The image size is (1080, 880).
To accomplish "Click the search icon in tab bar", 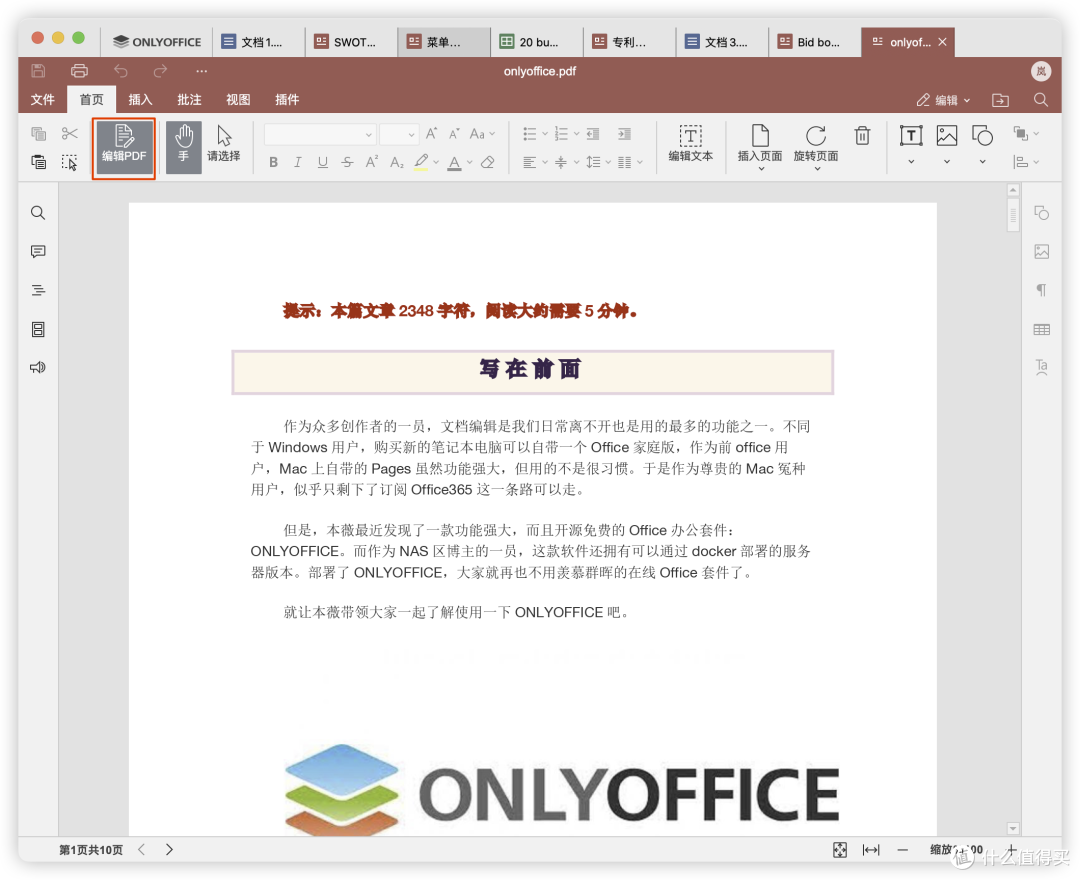I will (1041, 100).
